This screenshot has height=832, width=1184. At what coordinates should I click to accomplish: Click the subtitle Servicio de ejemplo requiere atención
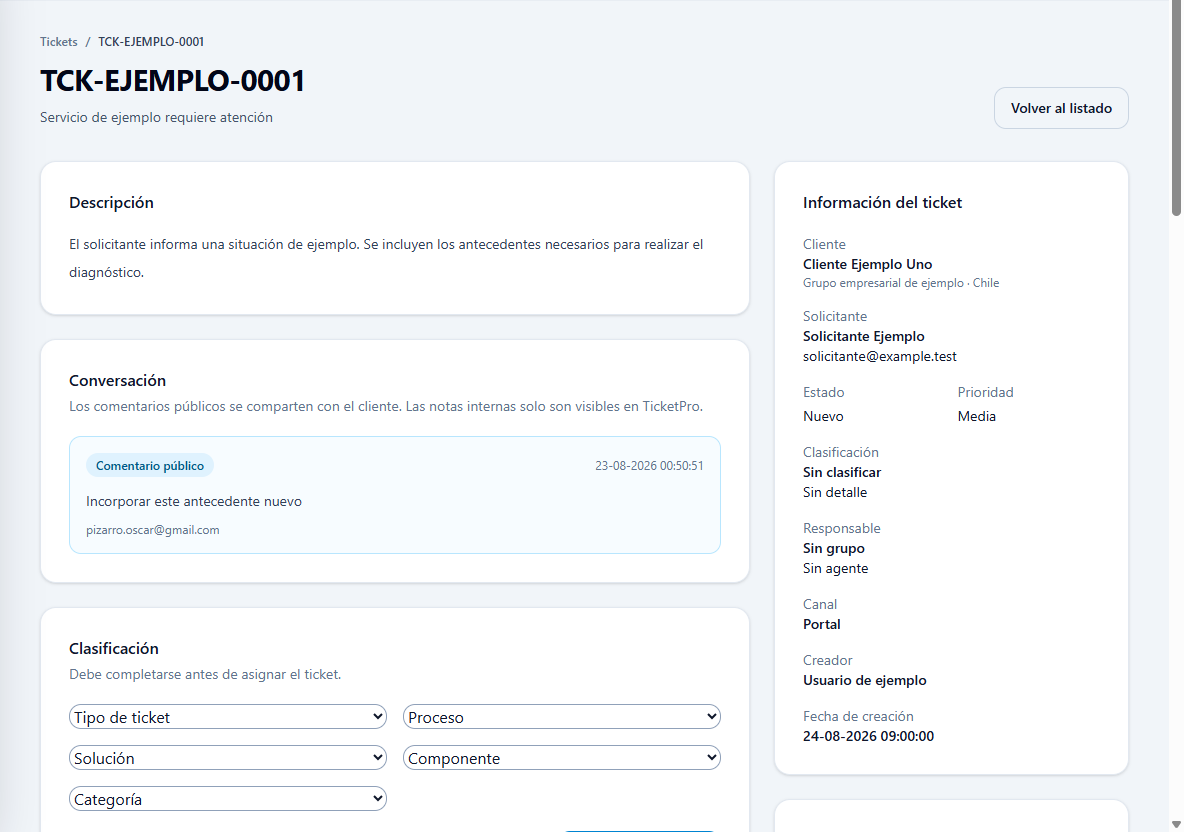(156, 117)
